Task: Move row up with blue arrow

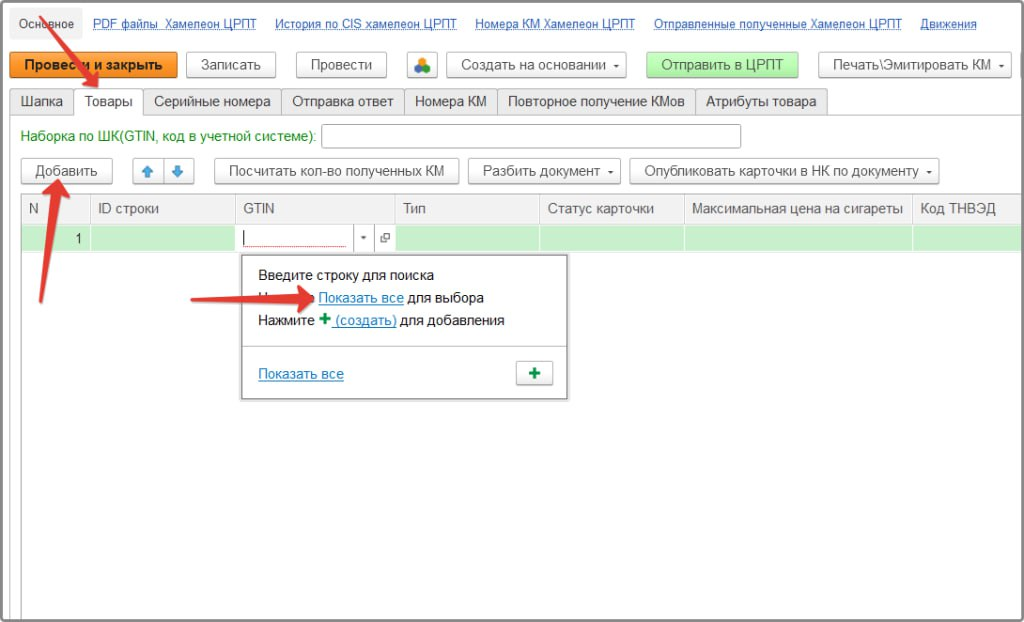Action: pos(148,171)
